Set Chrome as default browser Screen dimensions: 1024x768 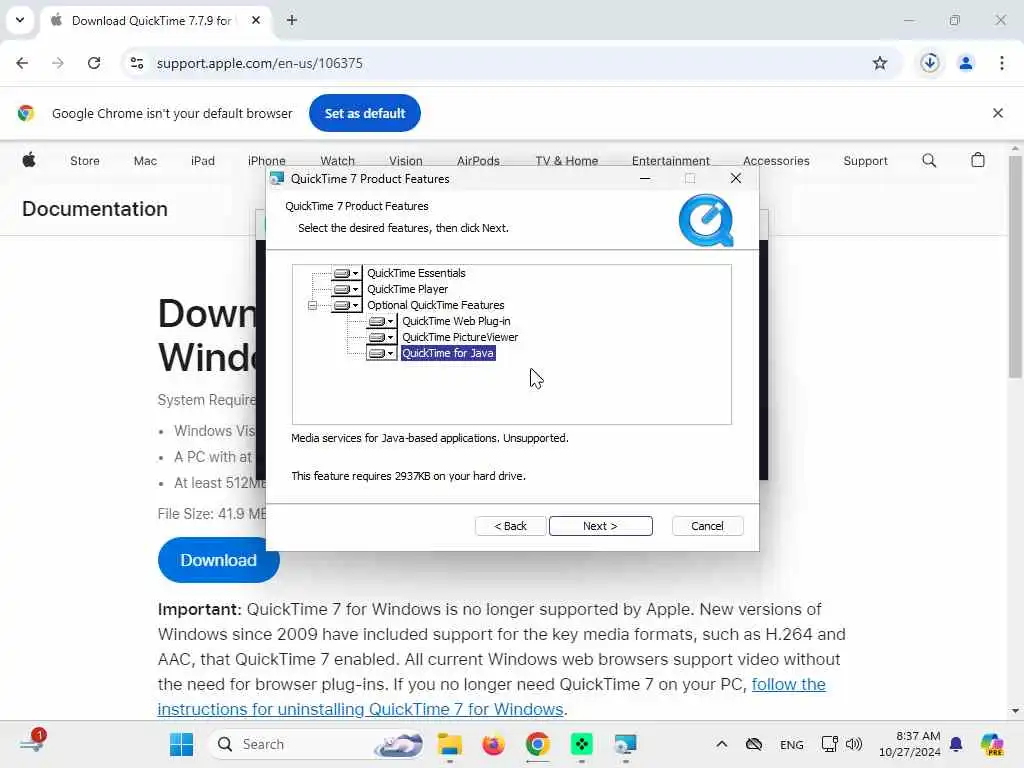point(365,113)
